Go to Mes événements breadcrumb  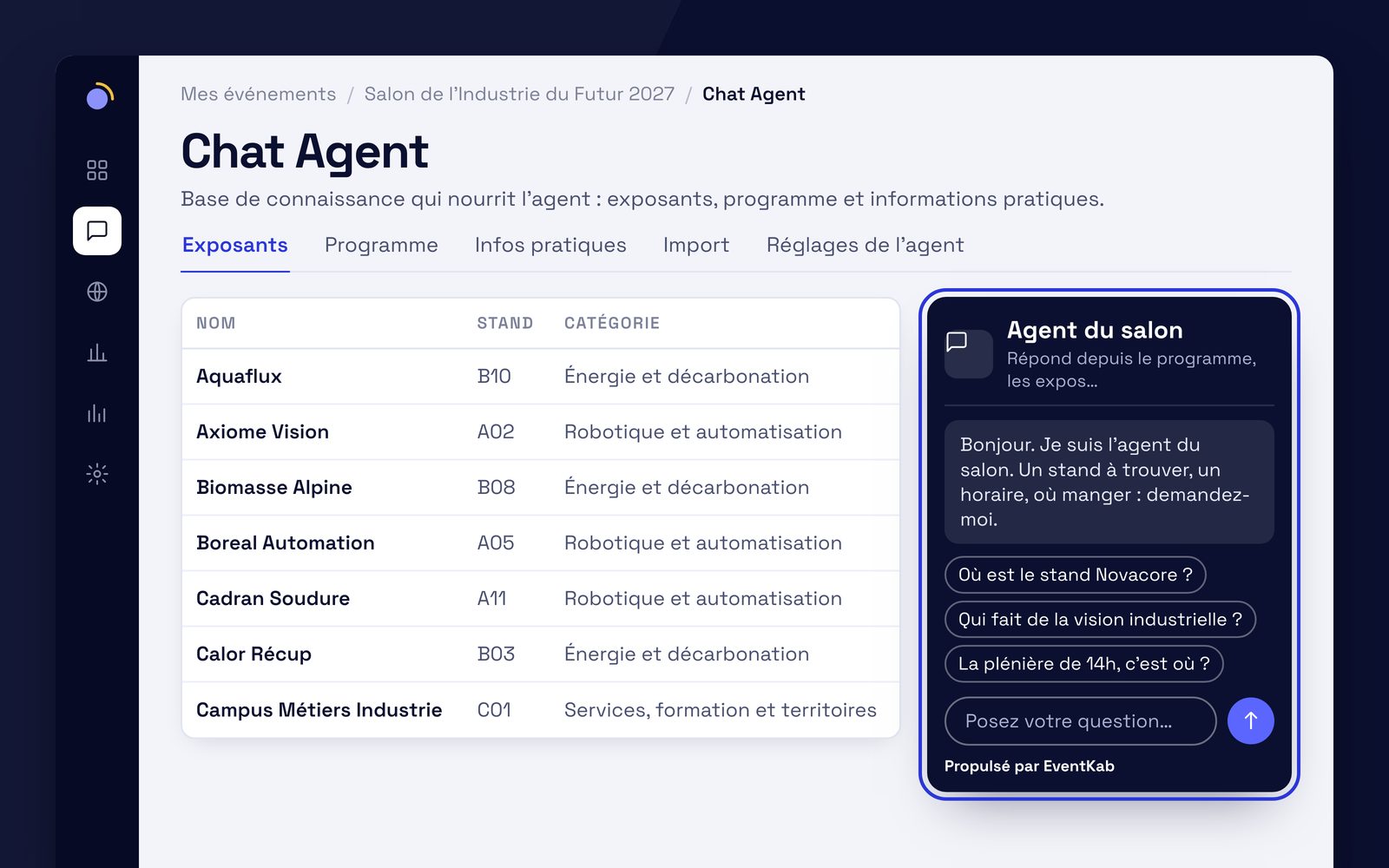(258, 94)
